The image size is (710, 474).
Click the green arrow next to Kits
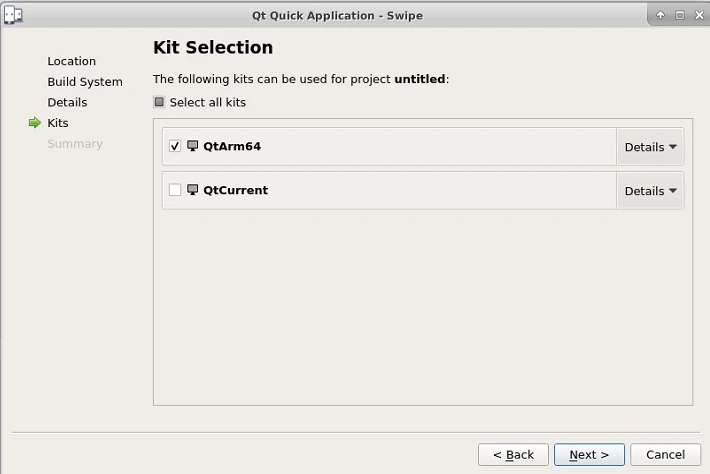(x=35, y=123)
